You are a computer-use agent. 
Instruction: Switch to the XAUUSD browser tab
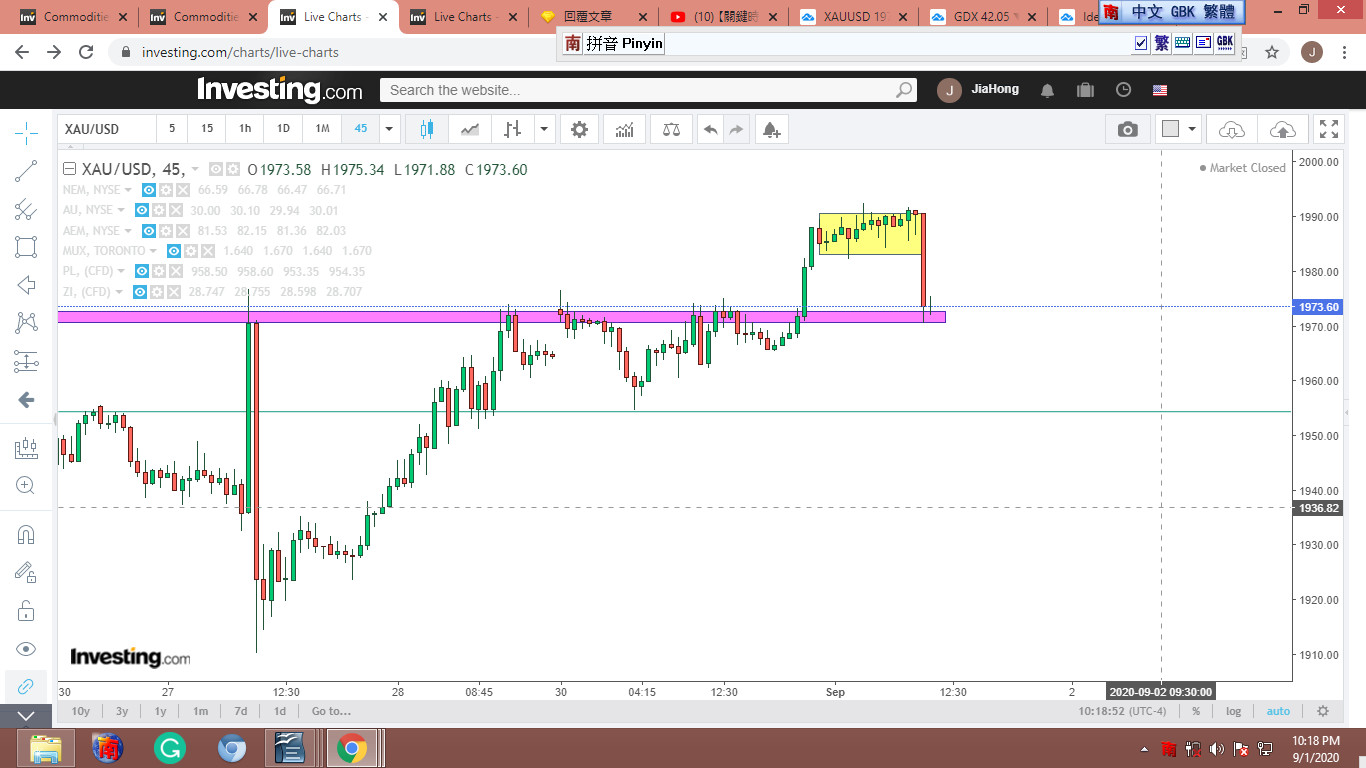click(x=854, y=17)
